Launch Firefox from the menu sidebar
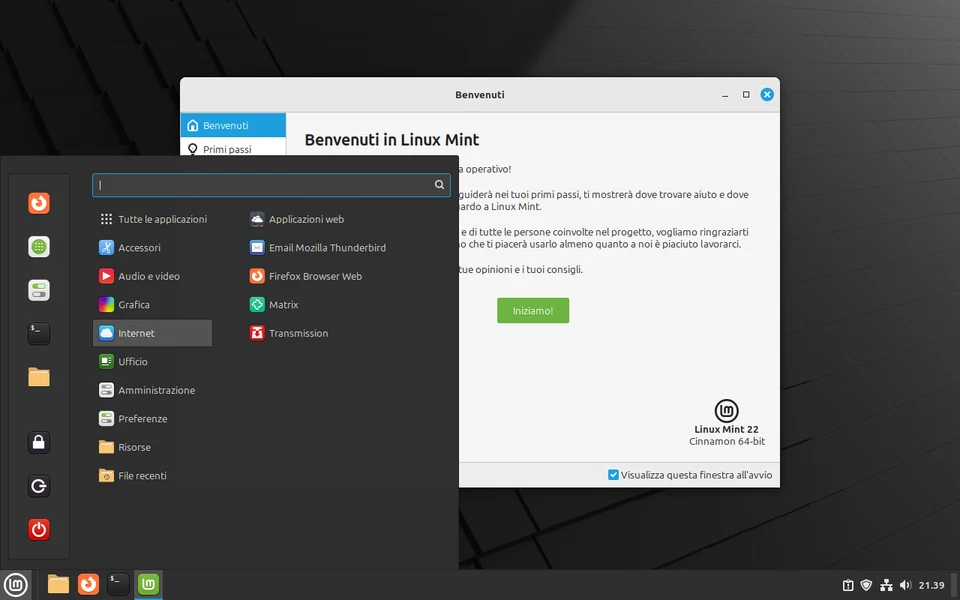This screenshot has height=600, width=960. tap(38, 203)
